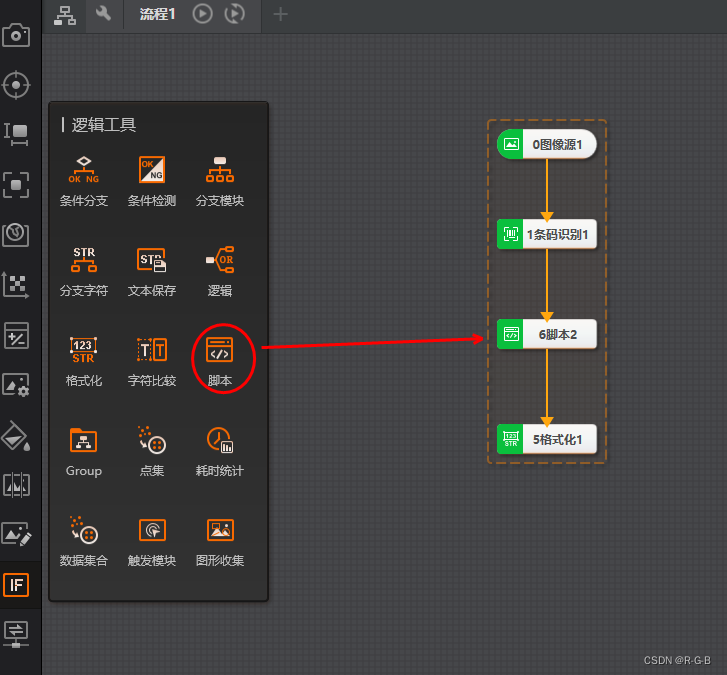The height and width of the screenshot is (675, 727).
Task: Select the 点集 tool
Action: click(152, 451)
